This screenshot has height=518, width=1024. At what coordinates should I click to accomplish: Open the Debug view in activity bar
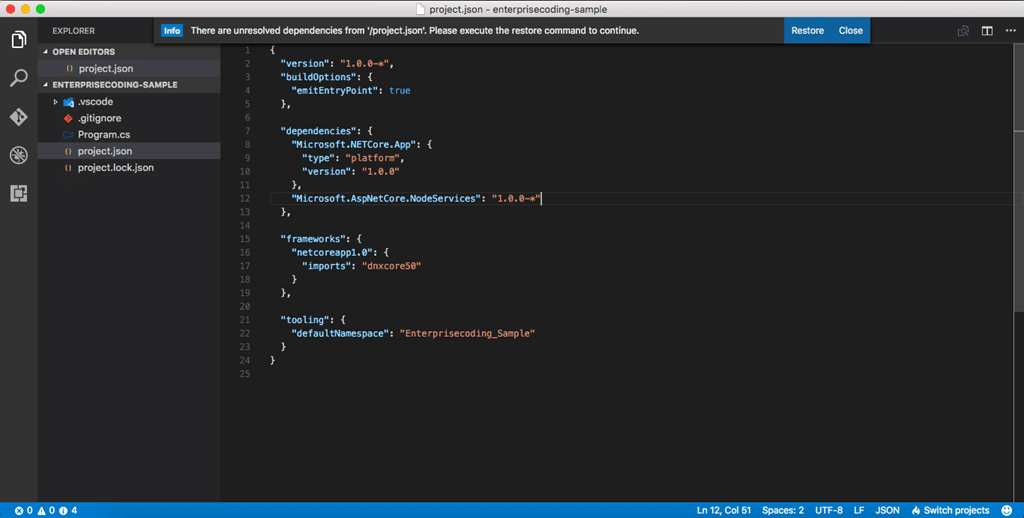click(x=19, y=155)
